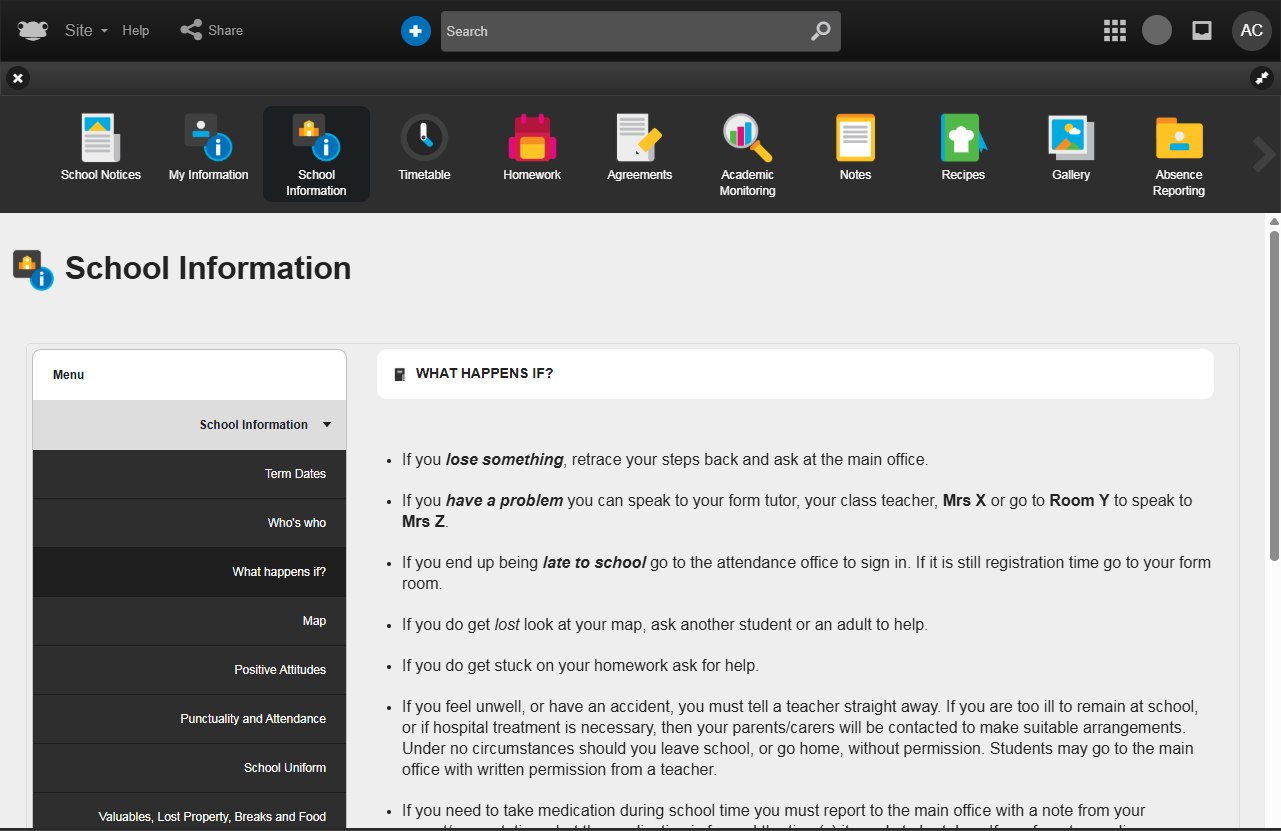The height and width of the screenshot is (831, 1281).
Task: Close the app bar with X button
Action: [x=18, y=78]
